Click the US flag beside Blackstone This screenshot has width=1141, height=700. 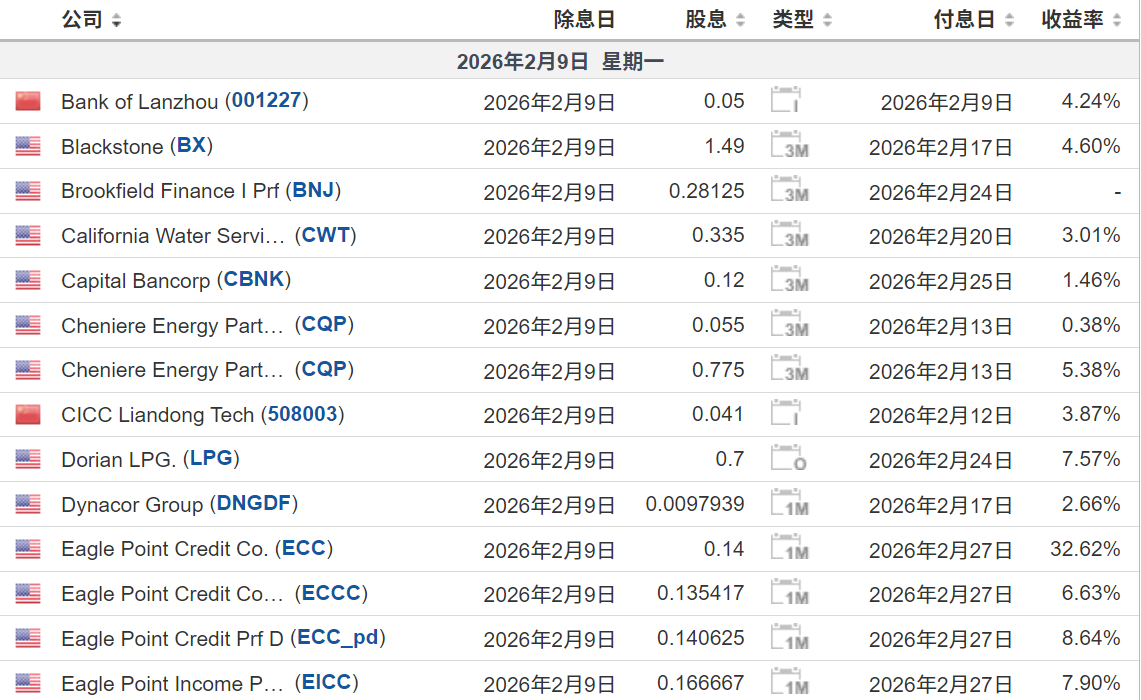tap(27, 145)
